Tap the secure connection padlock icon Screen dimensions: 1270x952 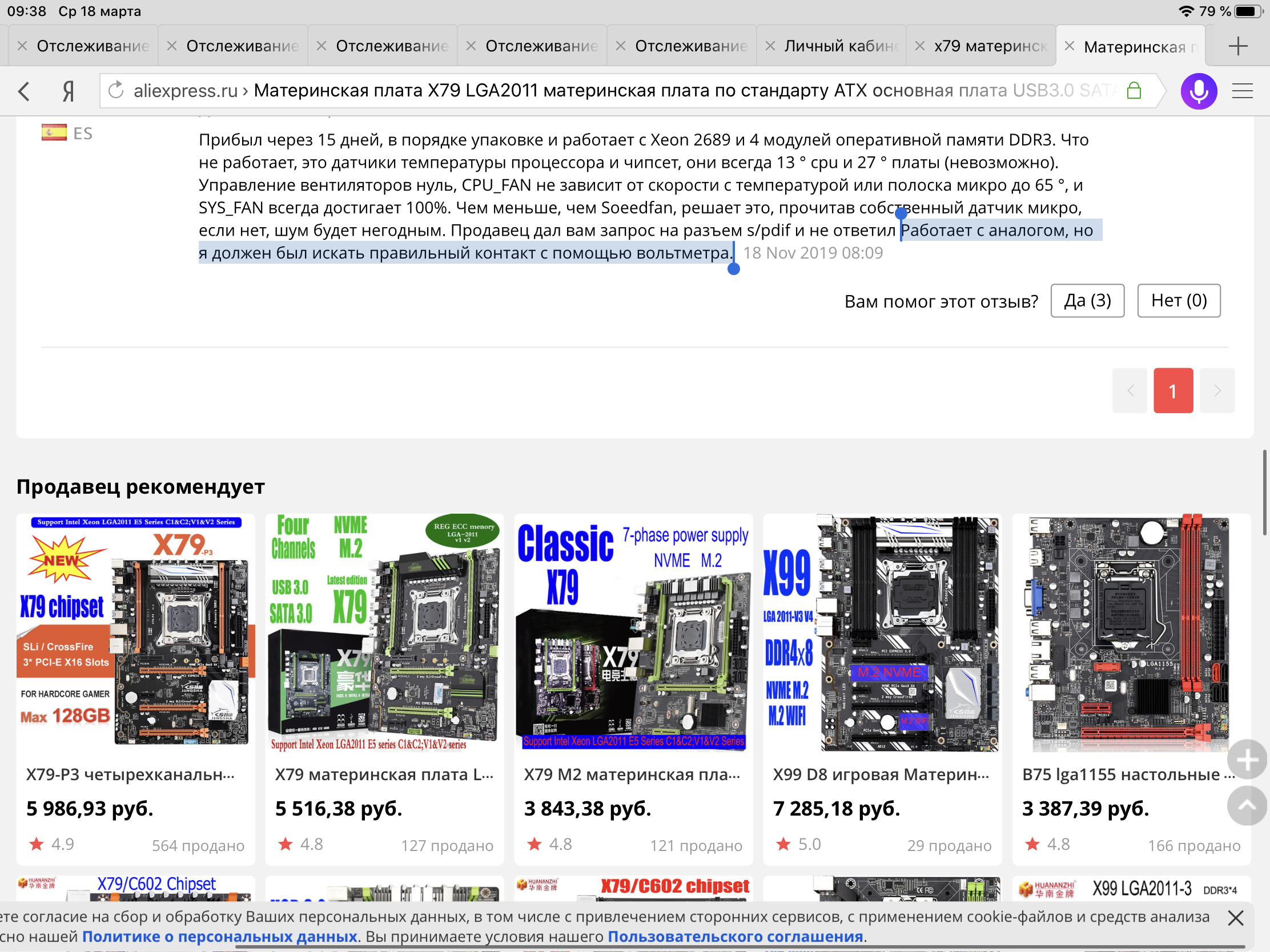(1134, 91)
